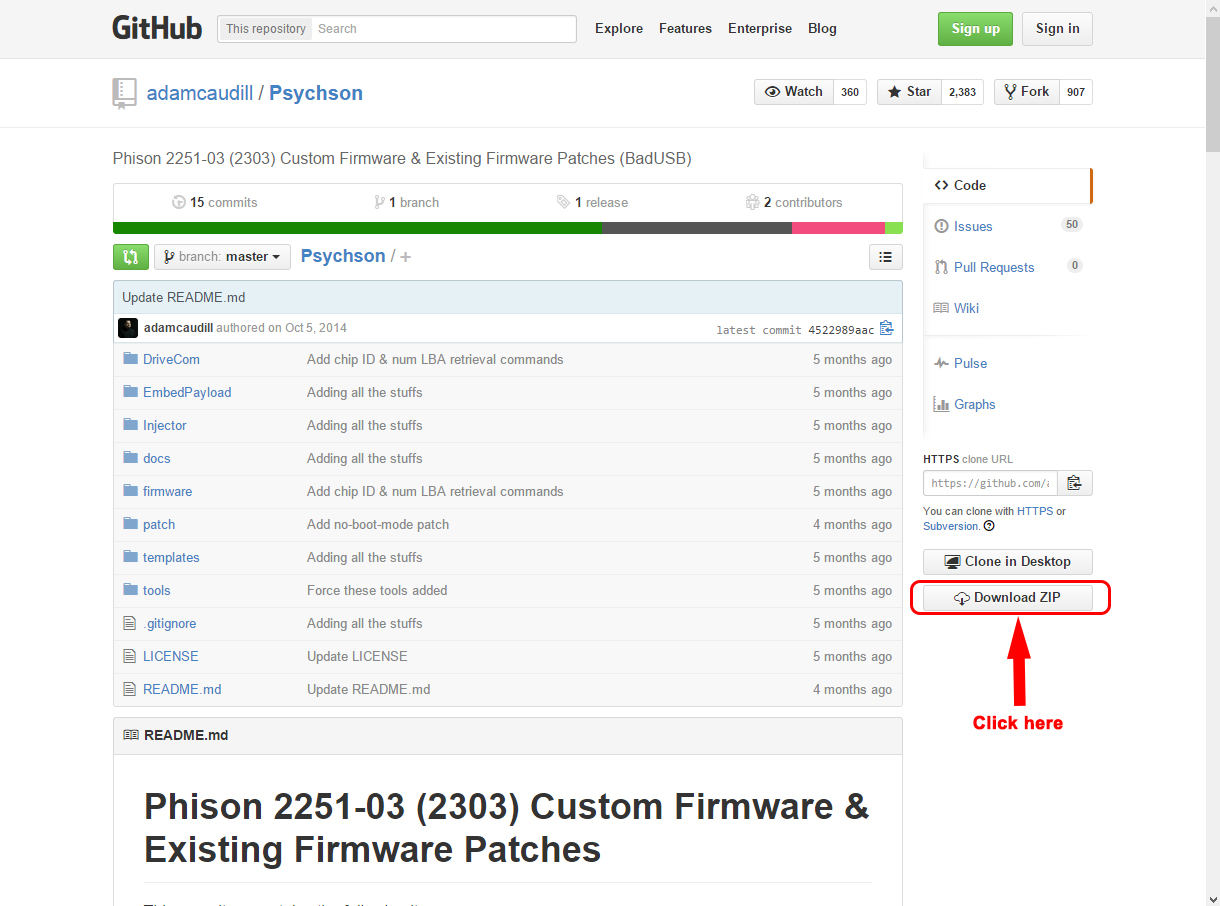
Task: Open the branch: master dropdown
Action: click(222, 257)
